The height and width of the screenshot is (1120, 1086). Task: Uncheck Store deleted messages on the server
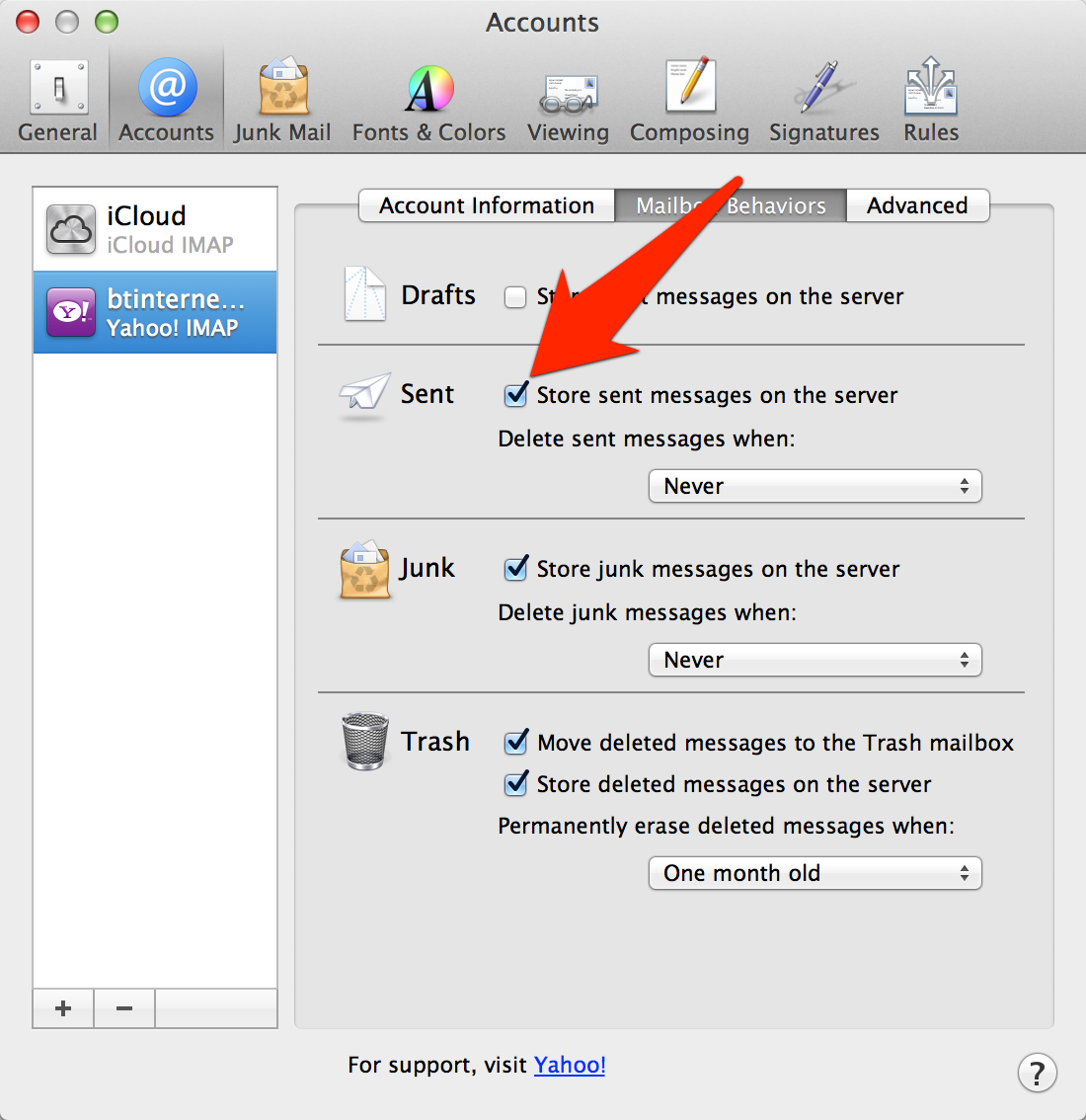[515, 783]
